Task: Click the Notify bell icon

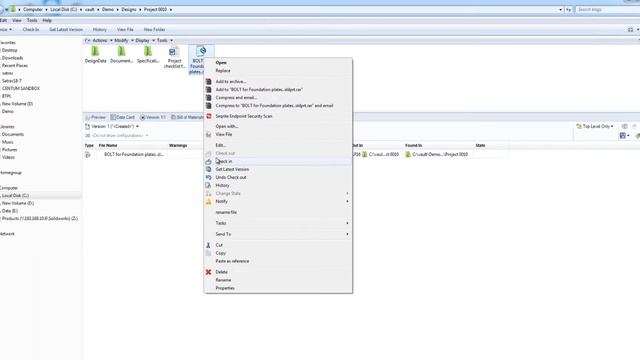Action: pyautogui.click(x=209, y=202)
